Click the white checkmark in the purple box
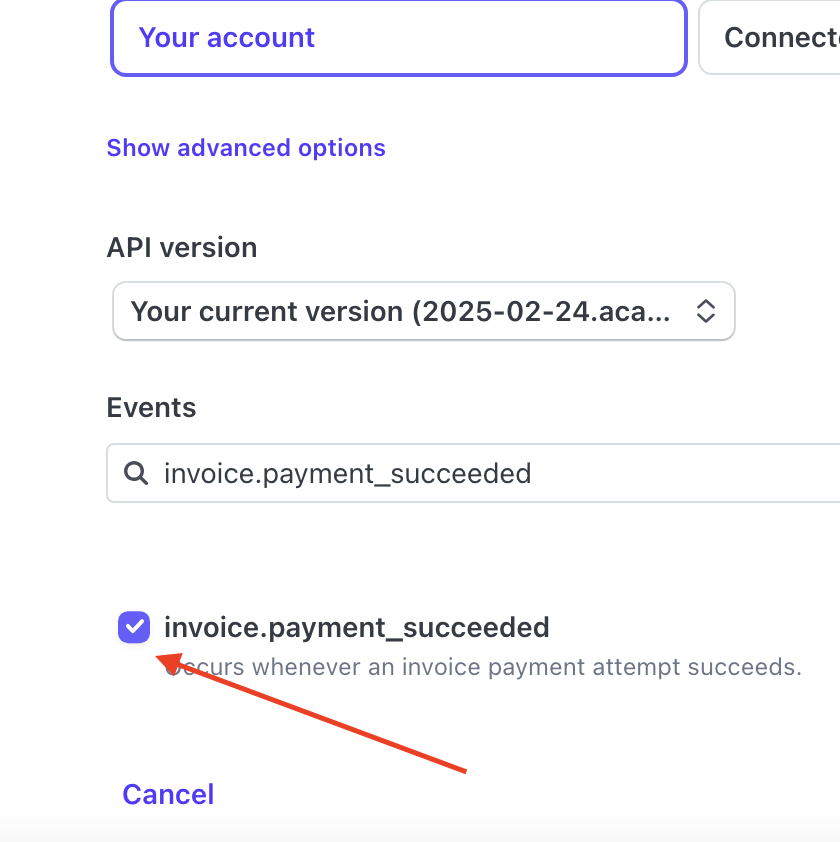This screenshot has height=842, width=840. click(x=134, y=628)
